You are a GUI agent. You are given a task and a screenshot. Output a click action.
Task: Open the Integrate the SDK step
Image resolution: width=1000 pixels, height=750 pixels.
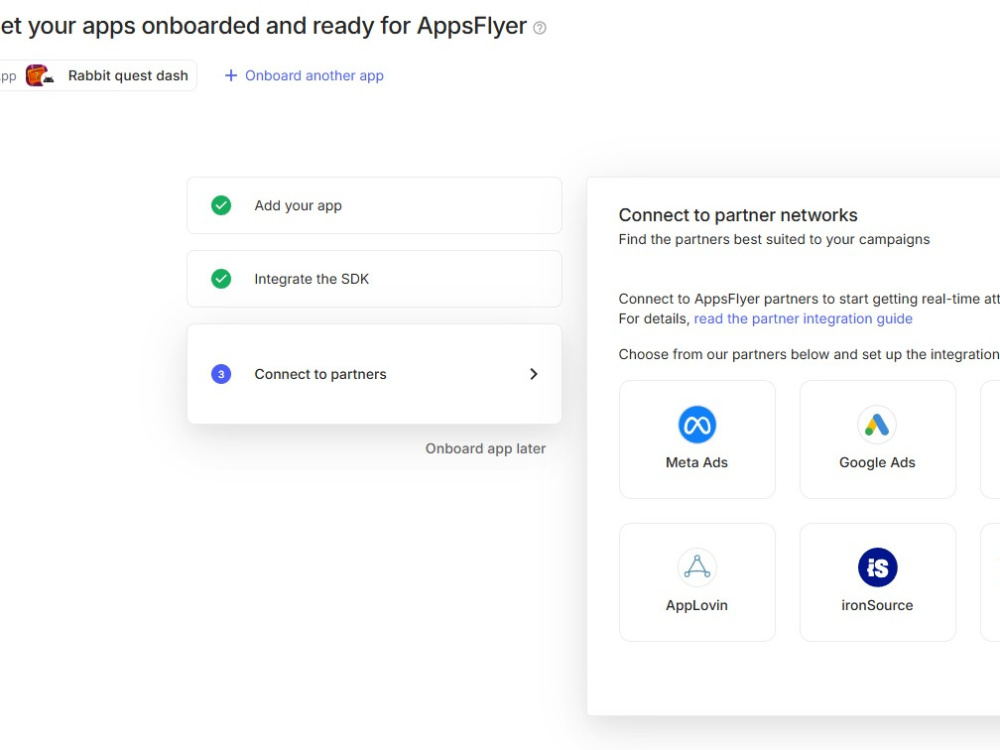coord(374,279)
